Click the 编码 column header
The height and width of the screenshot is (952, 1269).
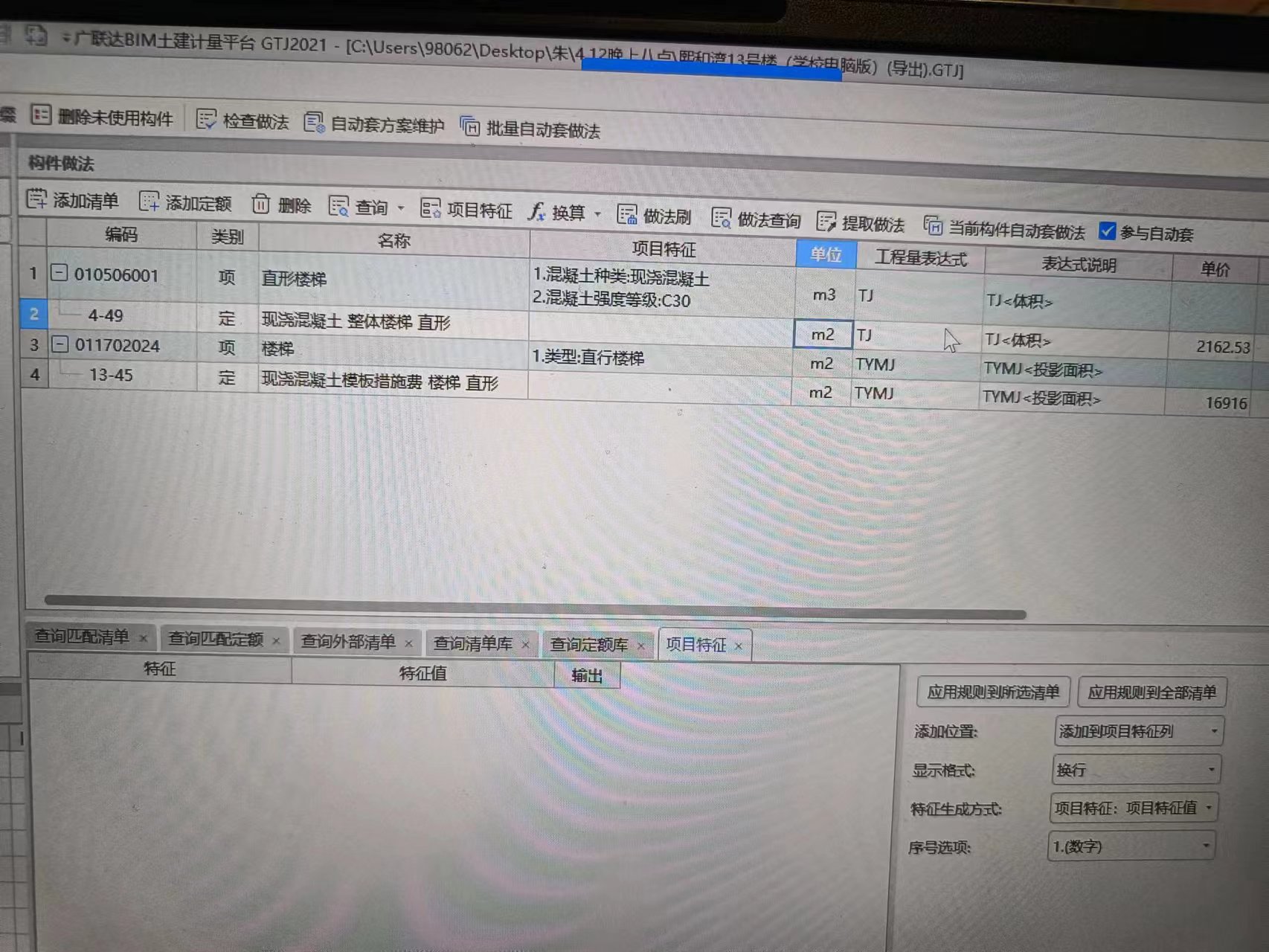(x=121, y=235)
